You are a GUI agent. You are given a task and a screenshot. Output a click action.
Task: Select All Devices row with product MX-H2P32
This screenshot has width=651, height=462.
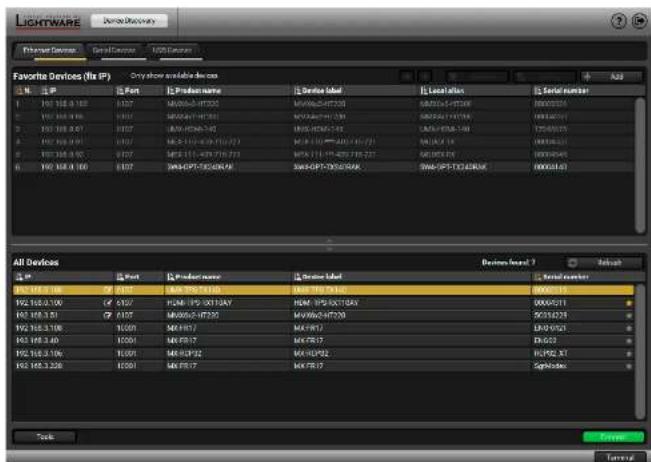click(323, 354)
